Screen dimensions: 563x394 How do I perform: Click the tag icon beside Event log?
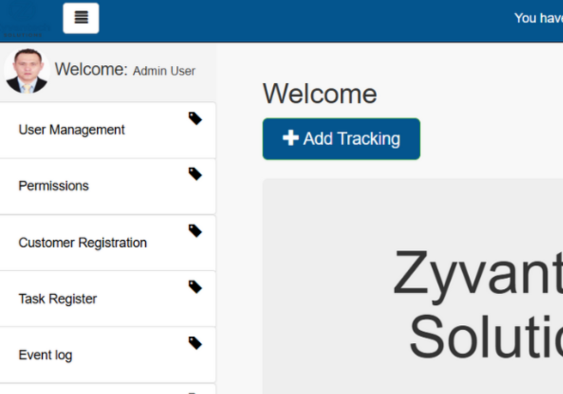(x=195, y=343)
